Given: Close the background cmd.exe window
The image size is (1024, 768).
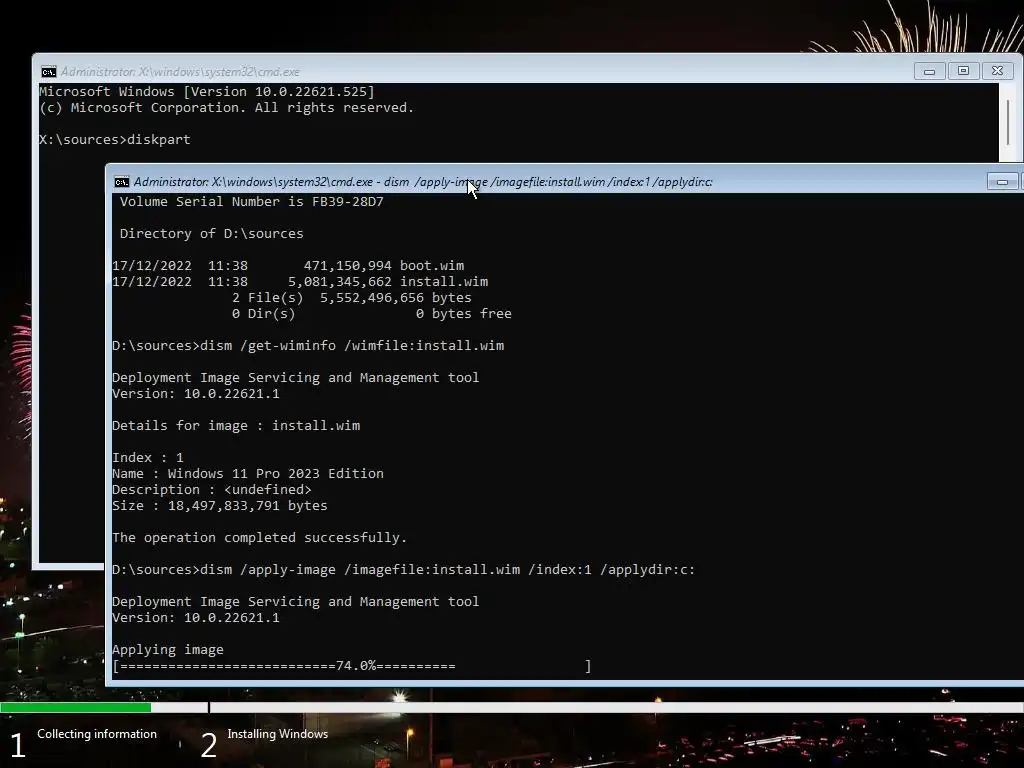Looking at the screenshot, I should point(997,71).
